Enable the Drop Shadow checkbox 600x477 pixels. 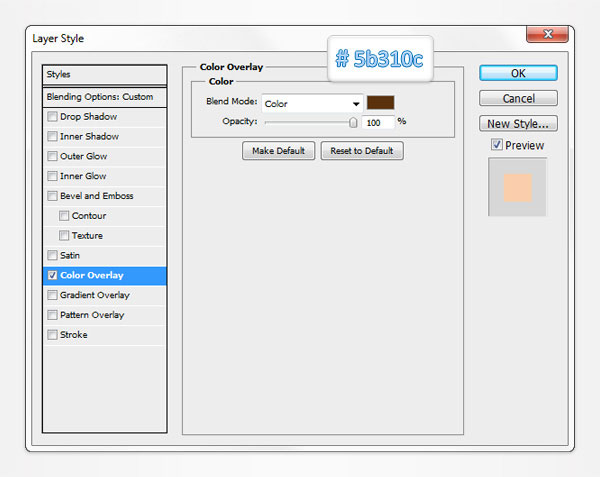click(x=52, y=116)
